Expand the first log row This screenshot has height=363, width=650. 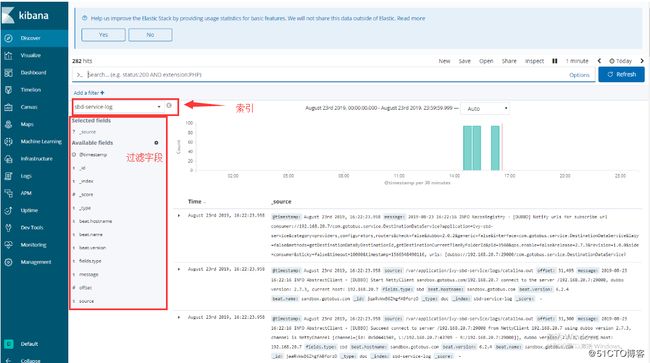point(179,215)
